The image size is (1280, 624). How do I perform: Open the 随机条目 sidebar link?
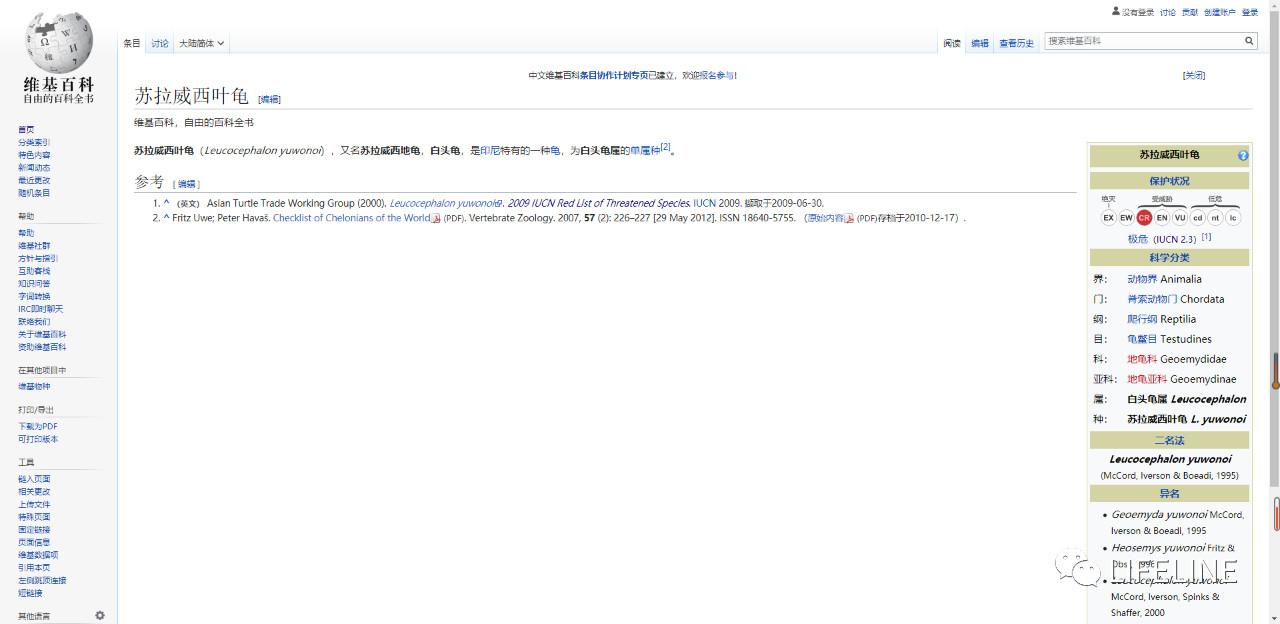(34, 193)
